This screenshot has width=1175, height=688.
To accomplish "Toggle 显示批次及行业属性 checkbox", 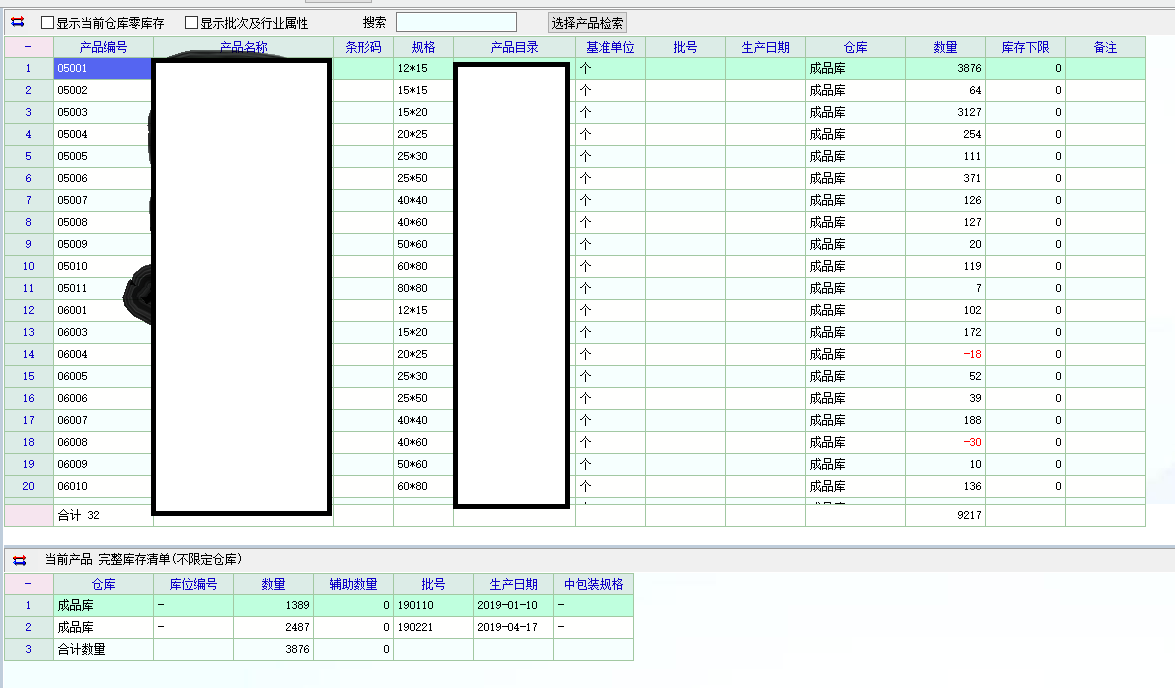I will (192, 23).
